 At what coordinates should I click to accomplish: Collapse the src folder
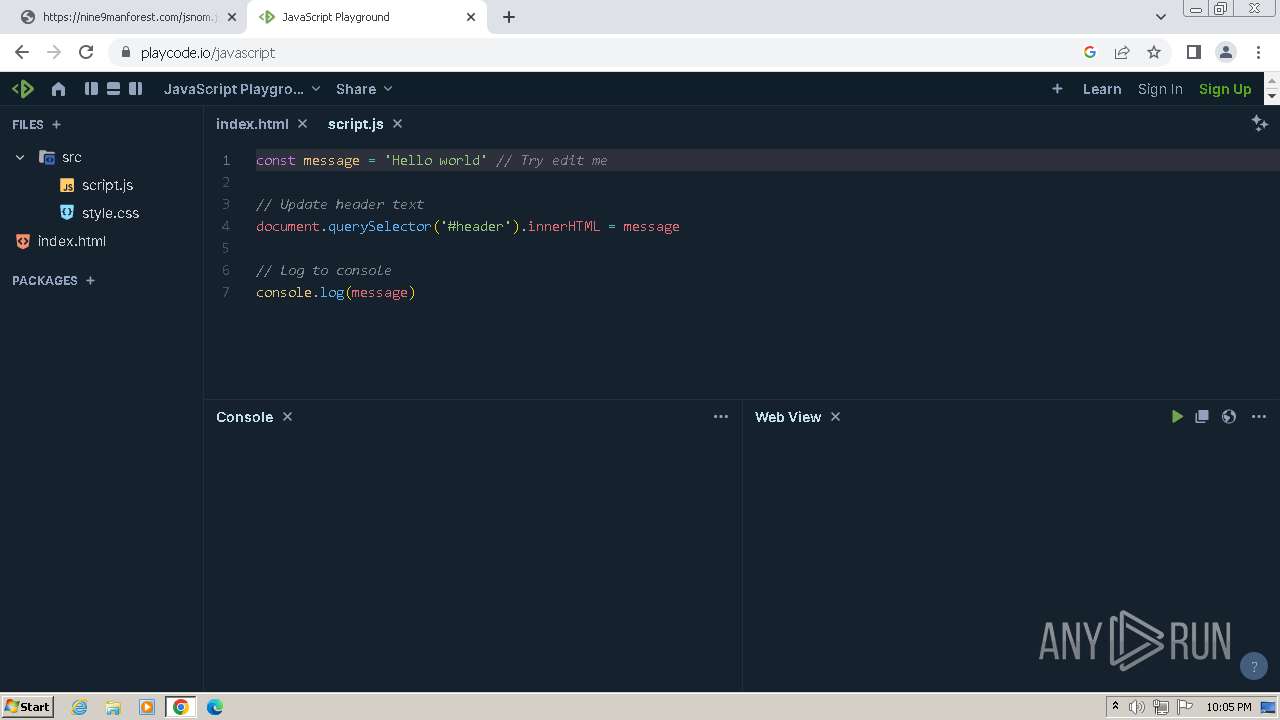click(20, 157)
